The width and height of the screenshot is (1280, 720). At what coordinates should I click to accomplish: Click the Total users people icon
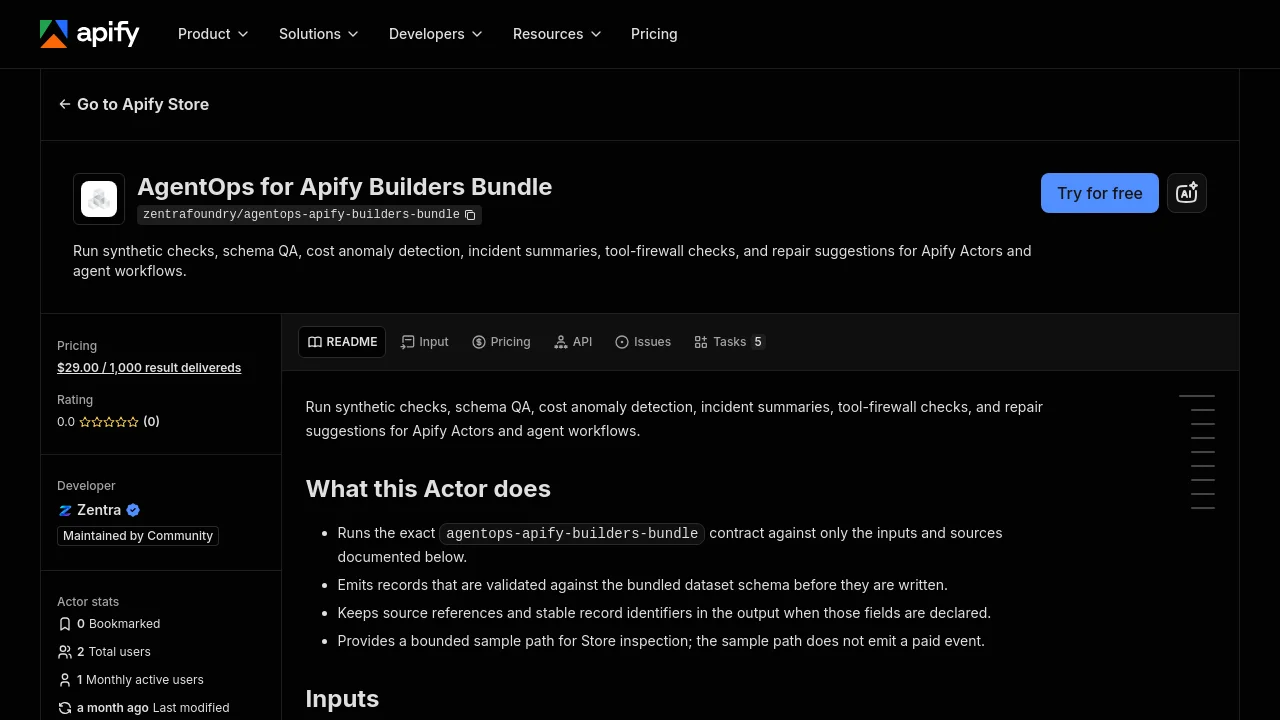[65, 652]
